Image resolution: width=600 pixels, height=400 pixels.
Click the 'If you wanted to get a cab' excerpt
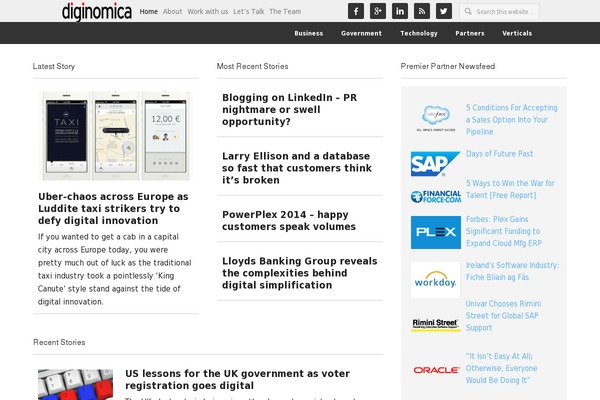tap(114, 269)
